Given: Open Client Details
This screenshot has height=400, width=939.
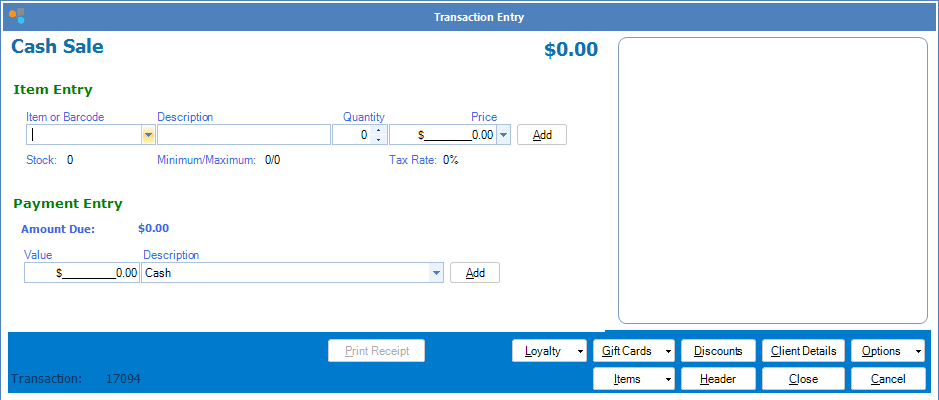Looking at the screenshot, I should tap(804, 351).
